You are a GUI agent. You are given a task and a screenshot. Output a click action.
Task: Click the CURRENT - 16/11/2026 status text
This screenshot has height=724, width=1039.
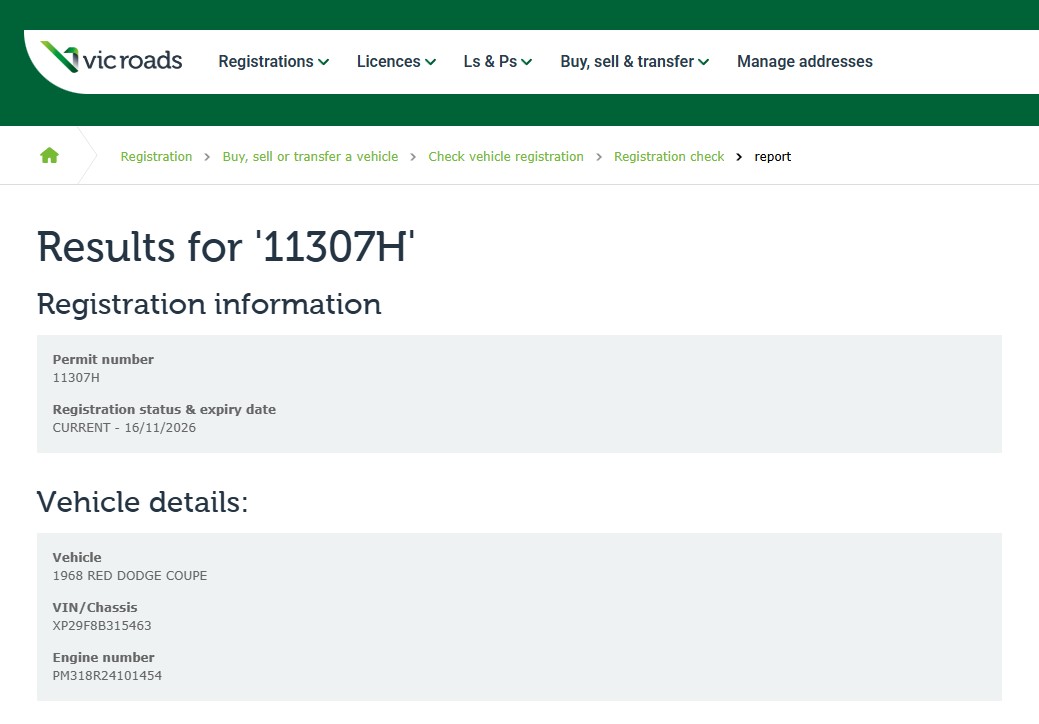coord(124,428)
